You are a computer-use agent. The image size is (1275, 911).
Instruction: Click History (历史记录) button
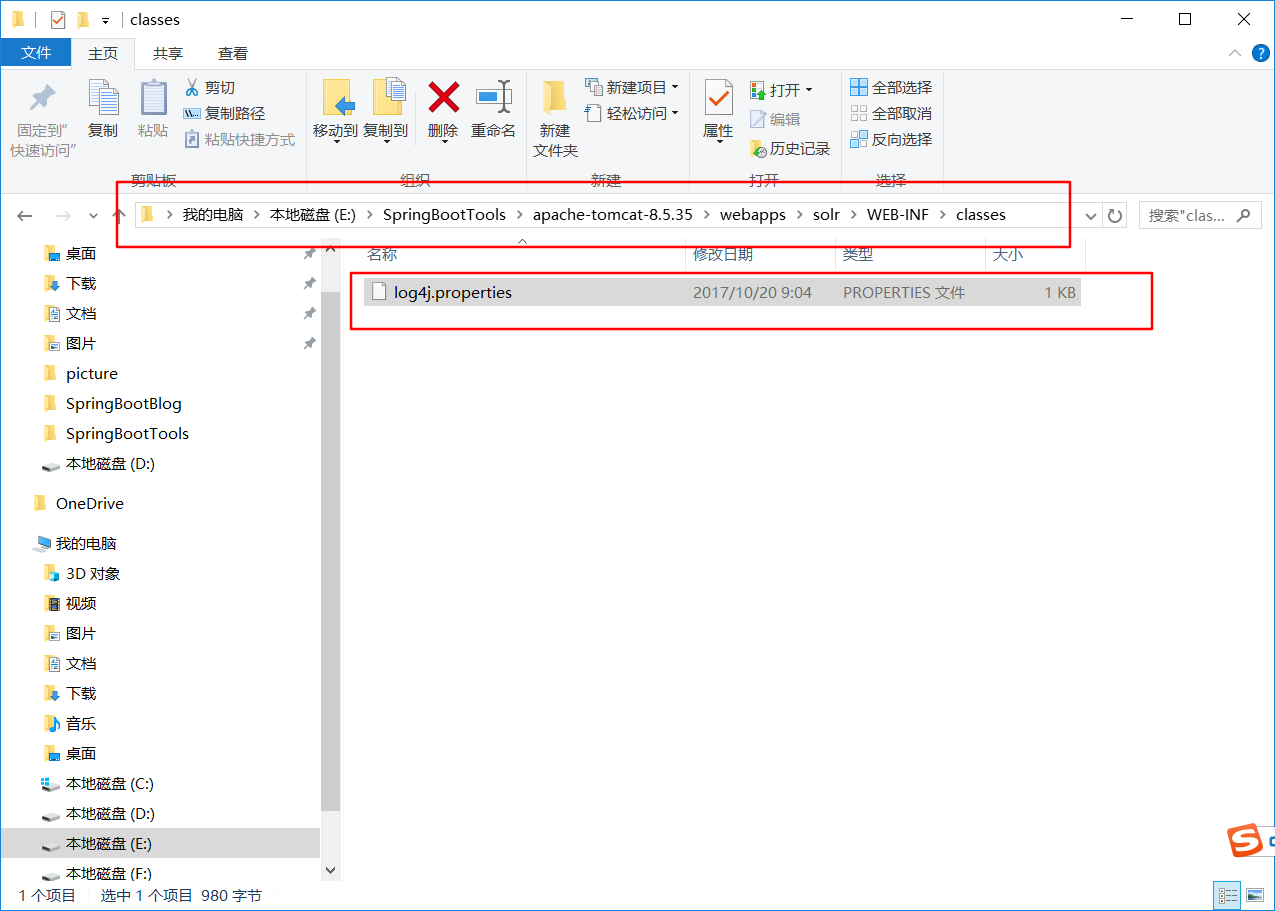[x=790, y=148]
